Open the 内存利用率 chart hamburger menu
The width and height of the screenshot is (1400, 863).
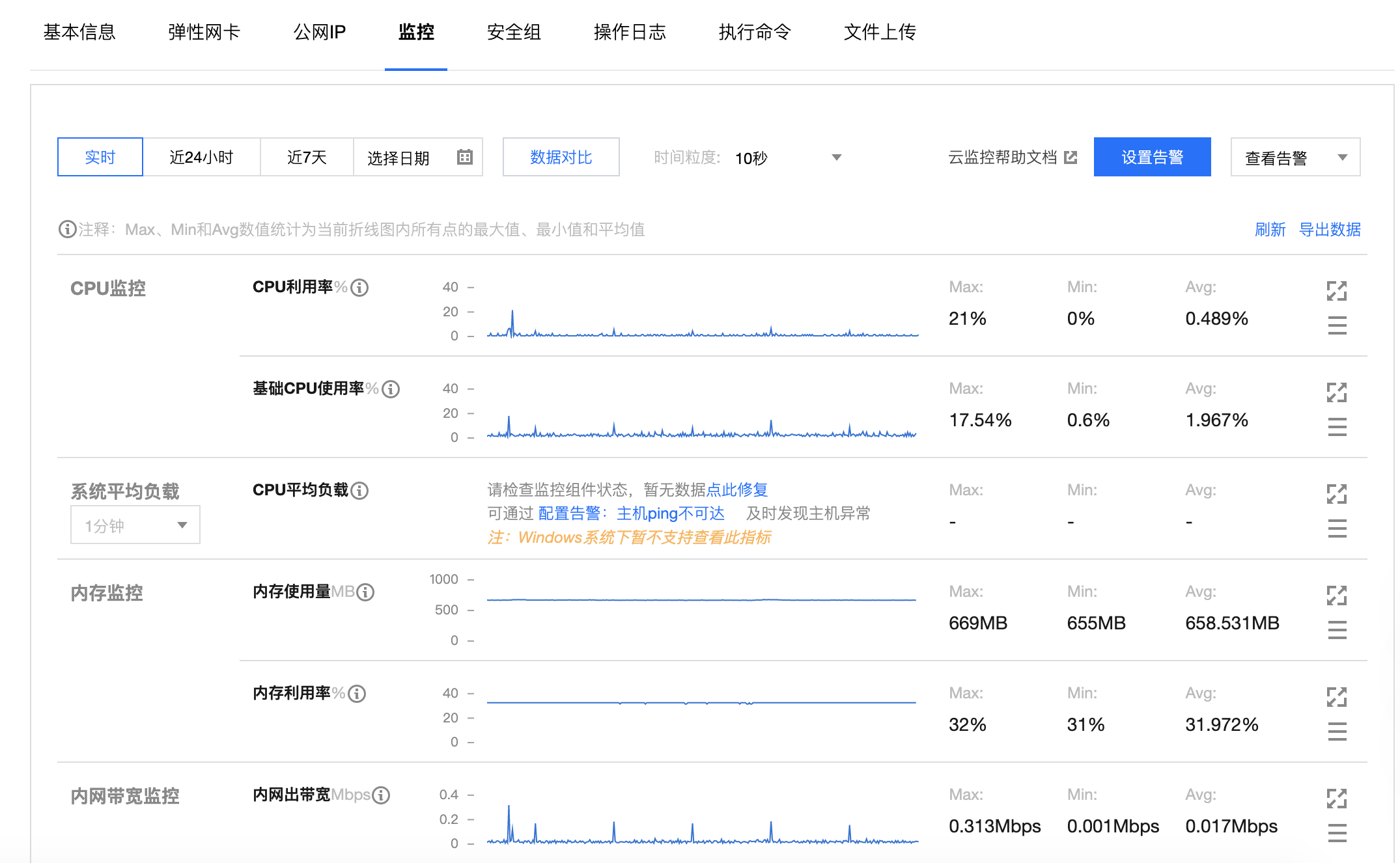coord(1337,731)
